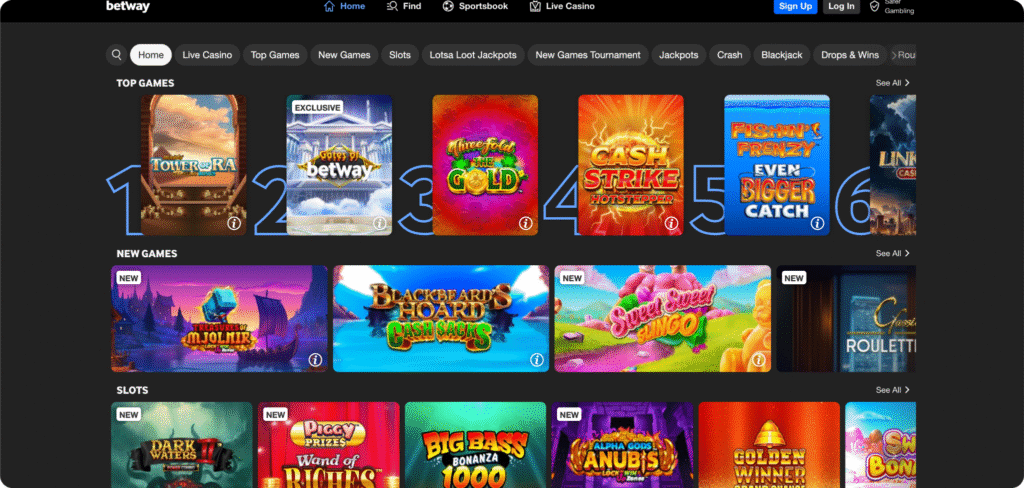Open Blackbeard's Hoard Cash Sacks banner

click(441, 319)
